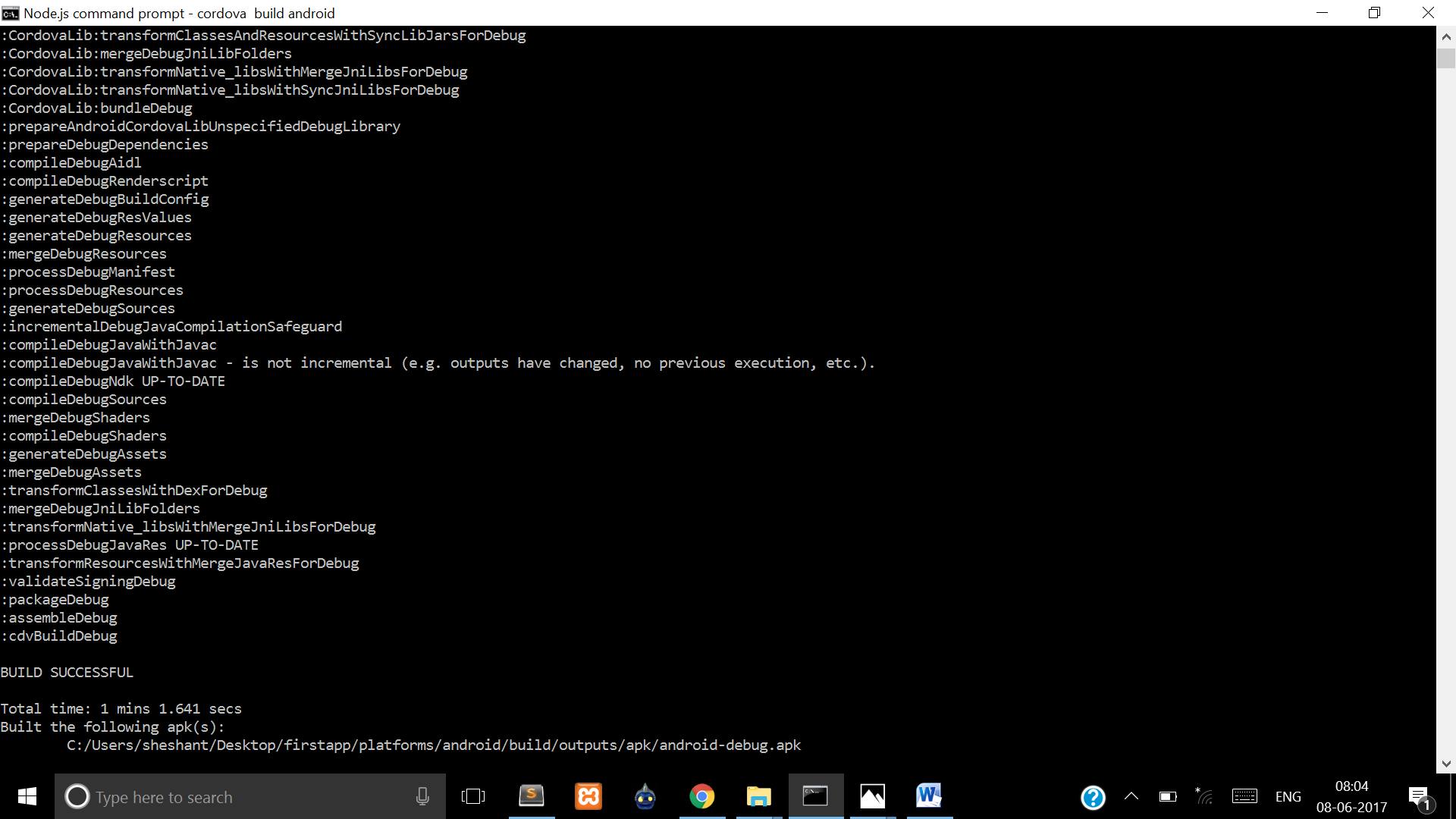Click the Built the following apk(s) line
The image size is (1456, 819).
coord(113,727)
